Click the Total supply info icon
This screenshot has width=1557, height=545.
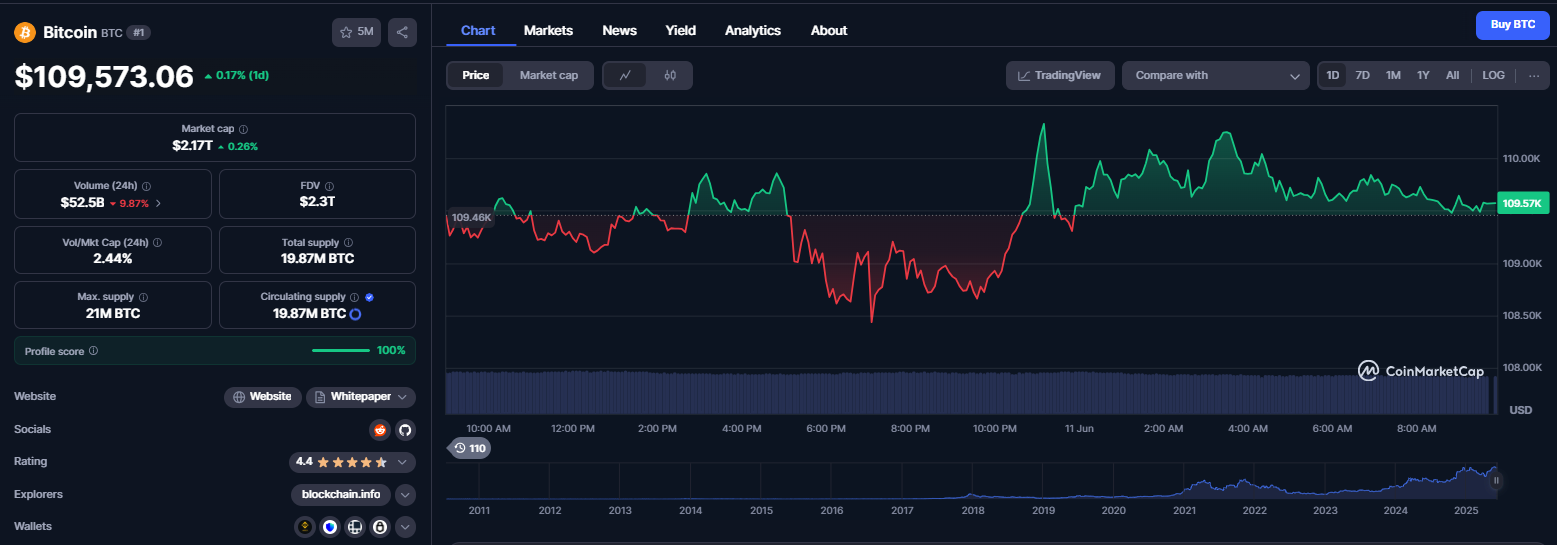349,242
